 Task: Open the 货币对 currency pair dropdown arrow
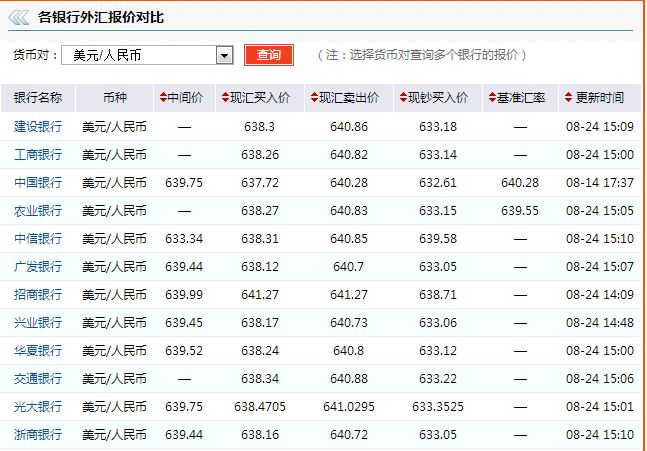(224, 55)
